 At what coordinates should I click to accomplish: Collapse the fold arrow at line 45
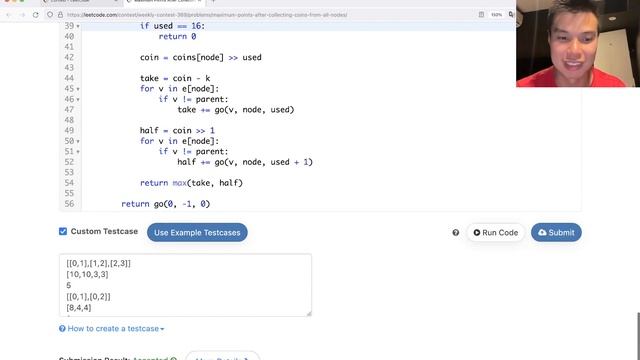point(78,89)
